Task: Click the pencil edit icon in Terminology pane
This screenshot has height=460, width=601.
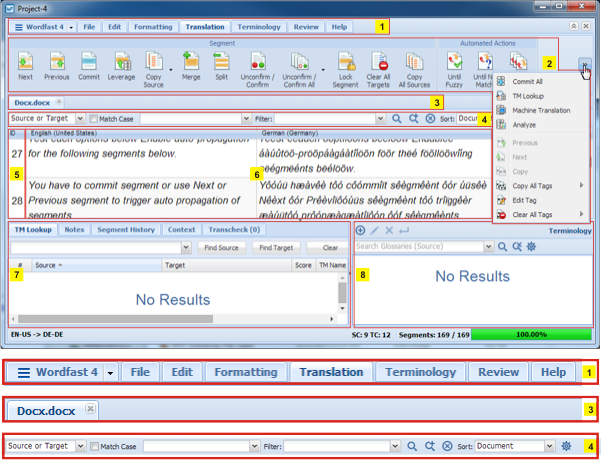Action: pyautogui.click(x=374, y=230)
